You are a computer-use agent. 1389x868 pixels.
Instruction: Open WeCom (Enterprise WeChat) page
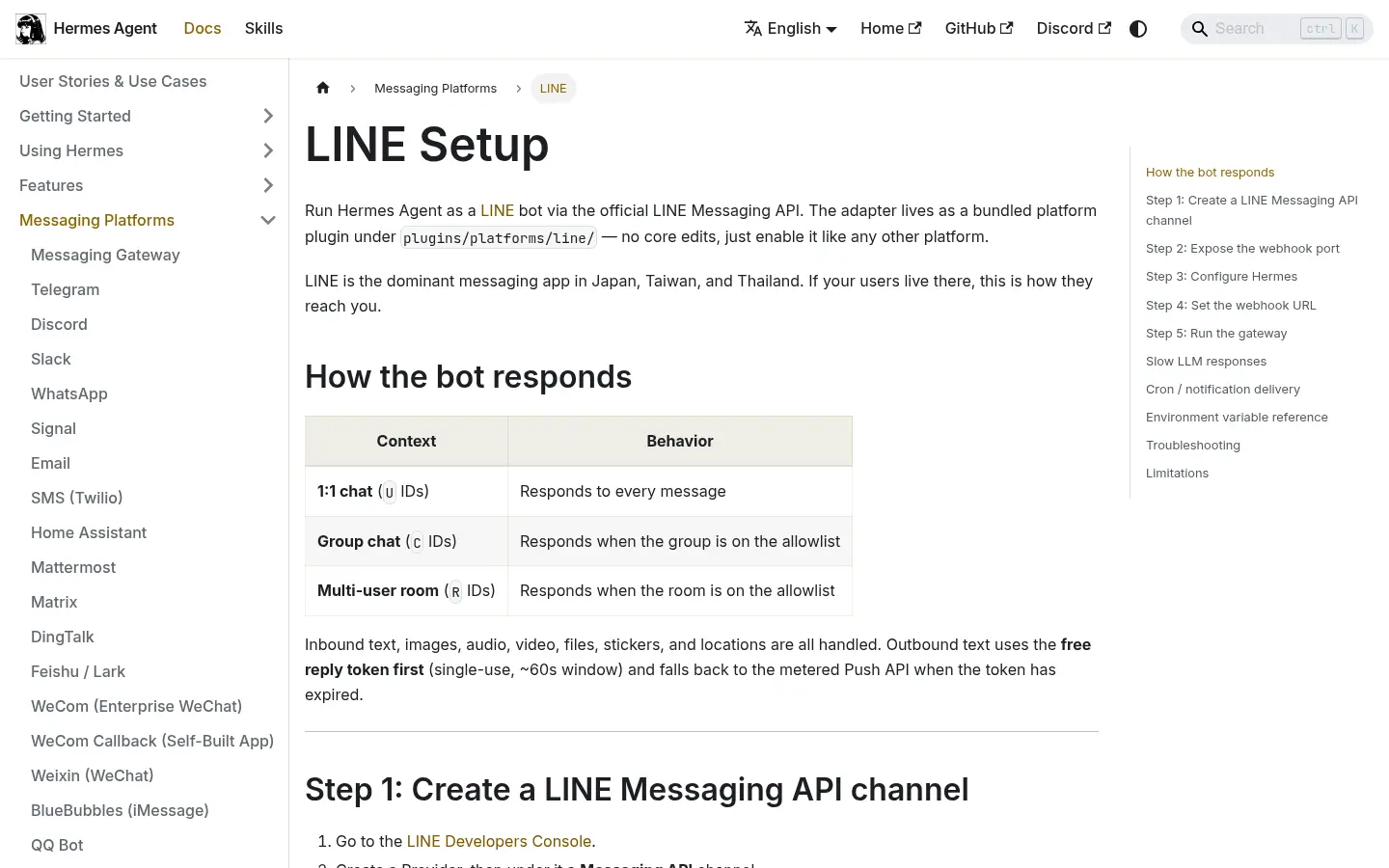coord(136,706)
